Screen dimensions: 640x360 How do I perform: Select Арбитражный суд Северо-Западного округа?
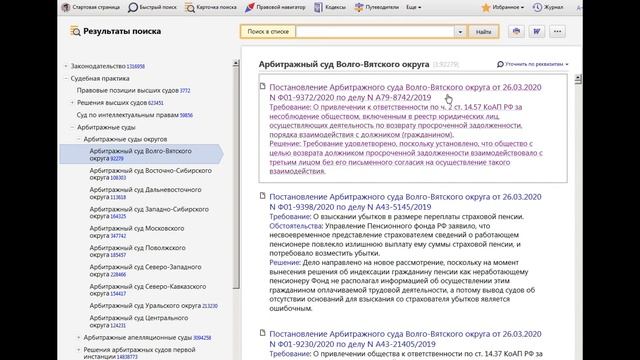pyautogui.click(x=145, y=270)
